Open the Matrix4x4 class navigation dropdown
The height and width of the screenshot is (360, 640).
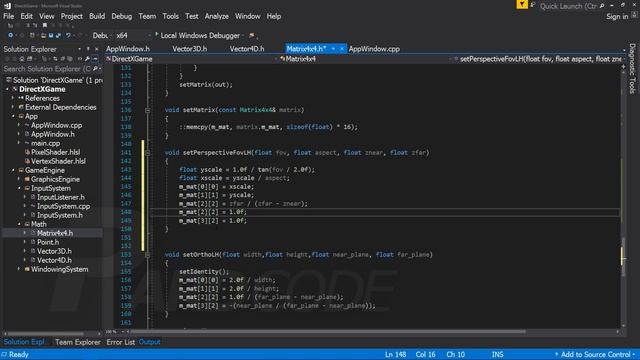click(366, 59)
